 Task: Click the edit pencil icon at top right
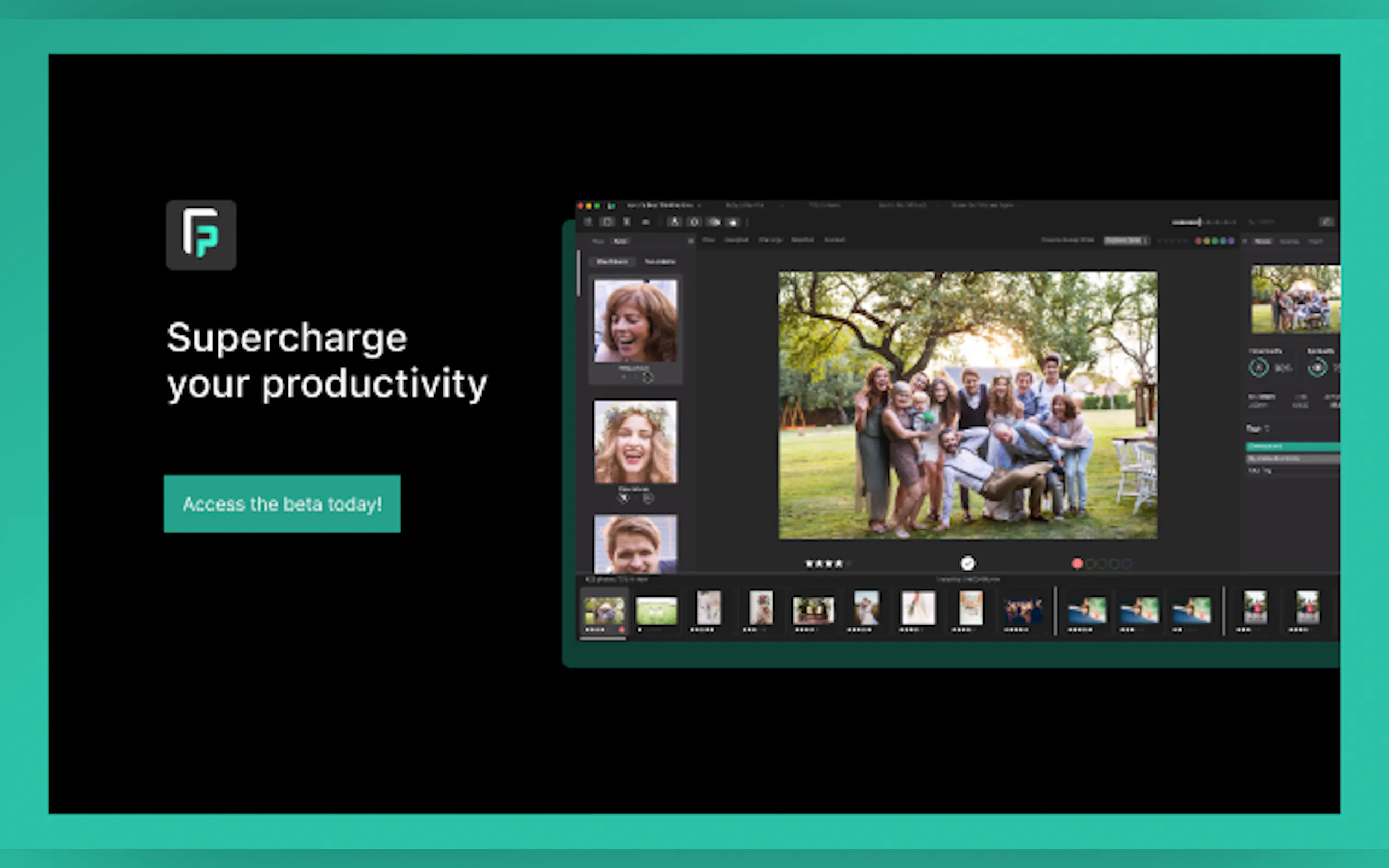1326,221
